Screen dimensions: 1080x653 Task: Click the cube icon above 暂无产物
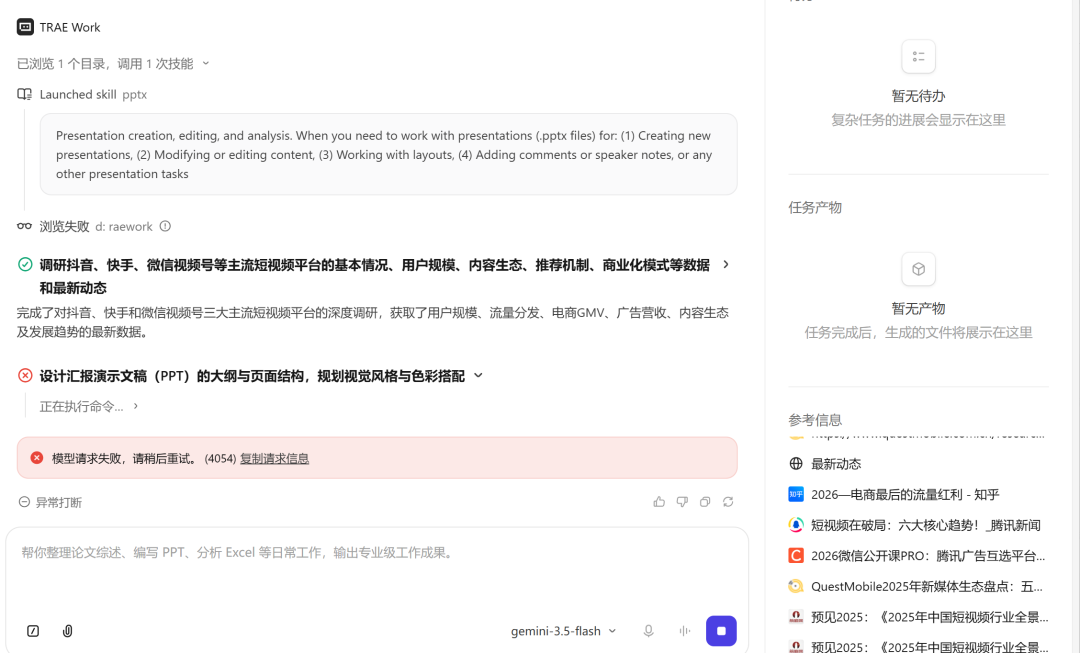(x=918, y=269)
